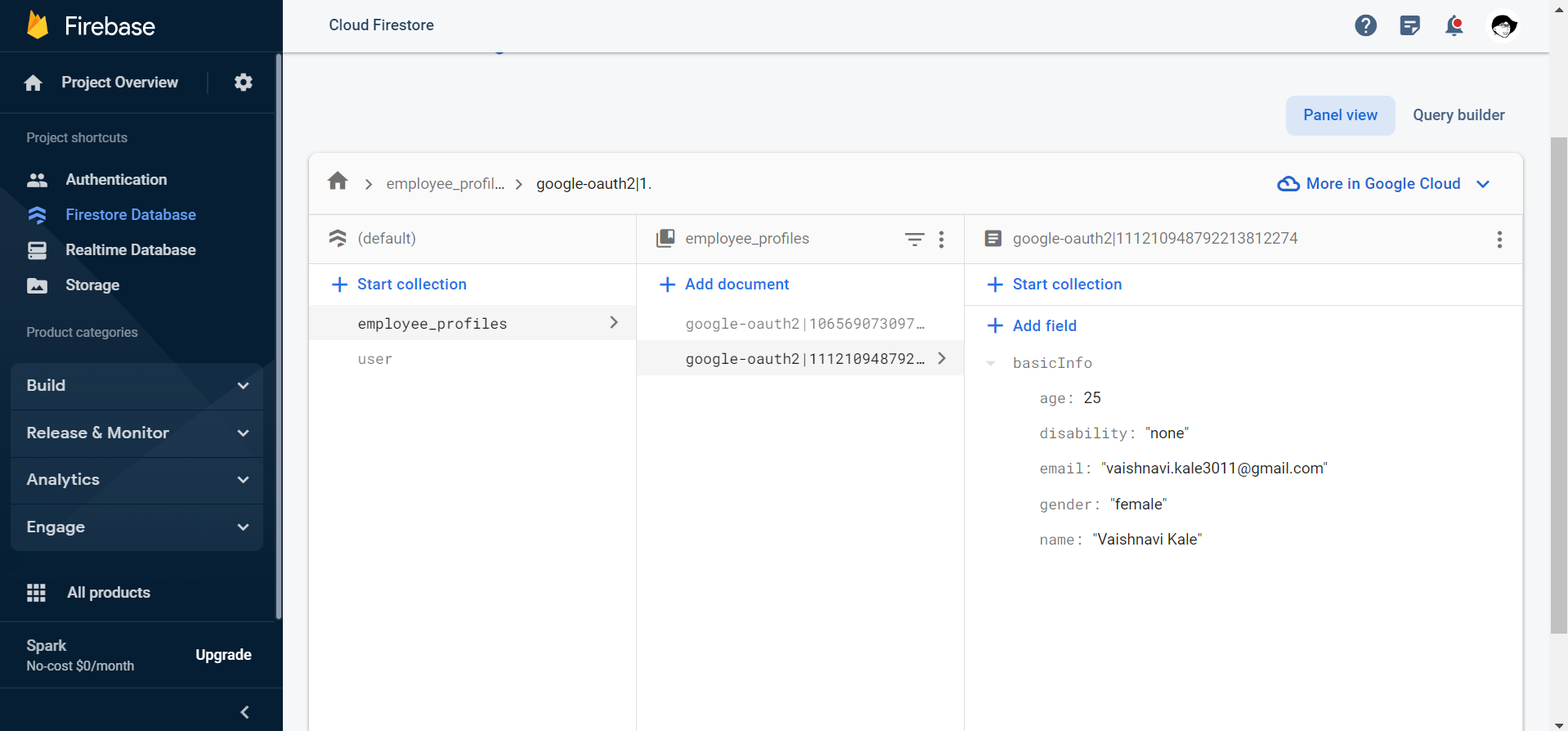Open the user account avatar

click(1503, 25)
